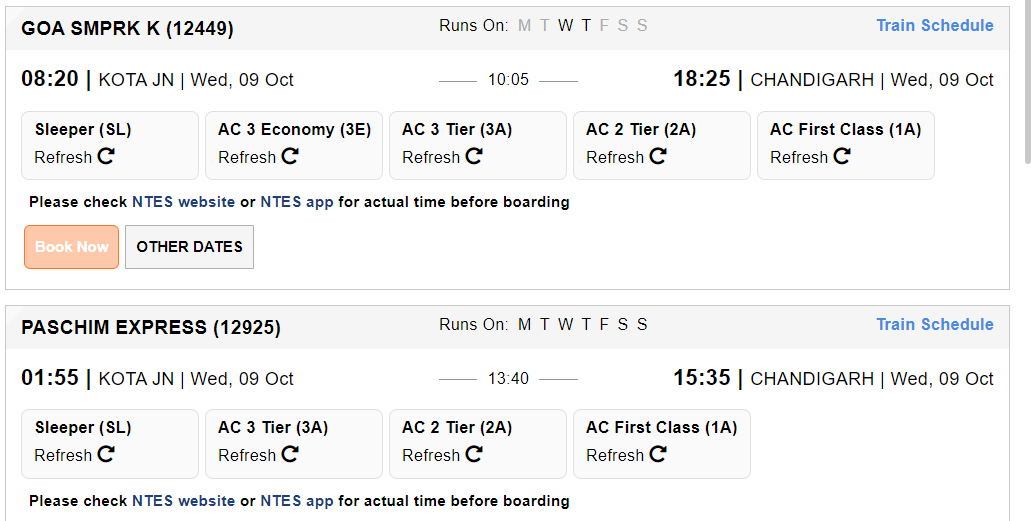Open OTHER DATES for GOA SMPRK K
1031x521 pixels.
[189, 247]
